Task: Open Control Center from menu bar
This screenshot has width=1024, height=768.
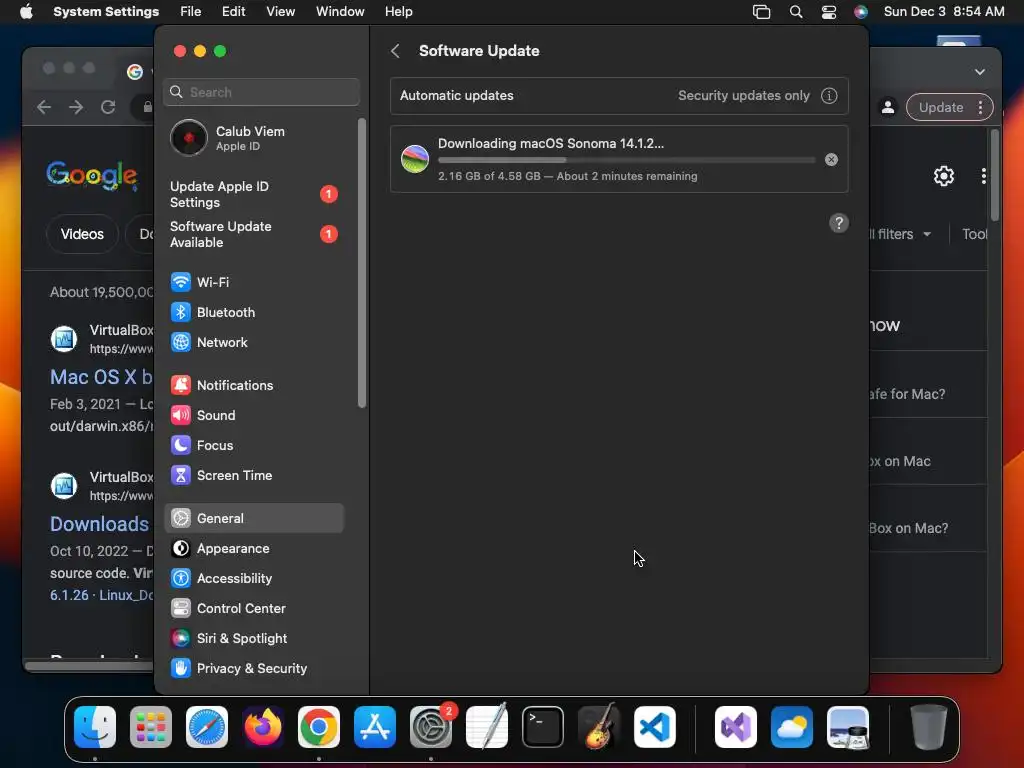Action: tap(828, 12)
